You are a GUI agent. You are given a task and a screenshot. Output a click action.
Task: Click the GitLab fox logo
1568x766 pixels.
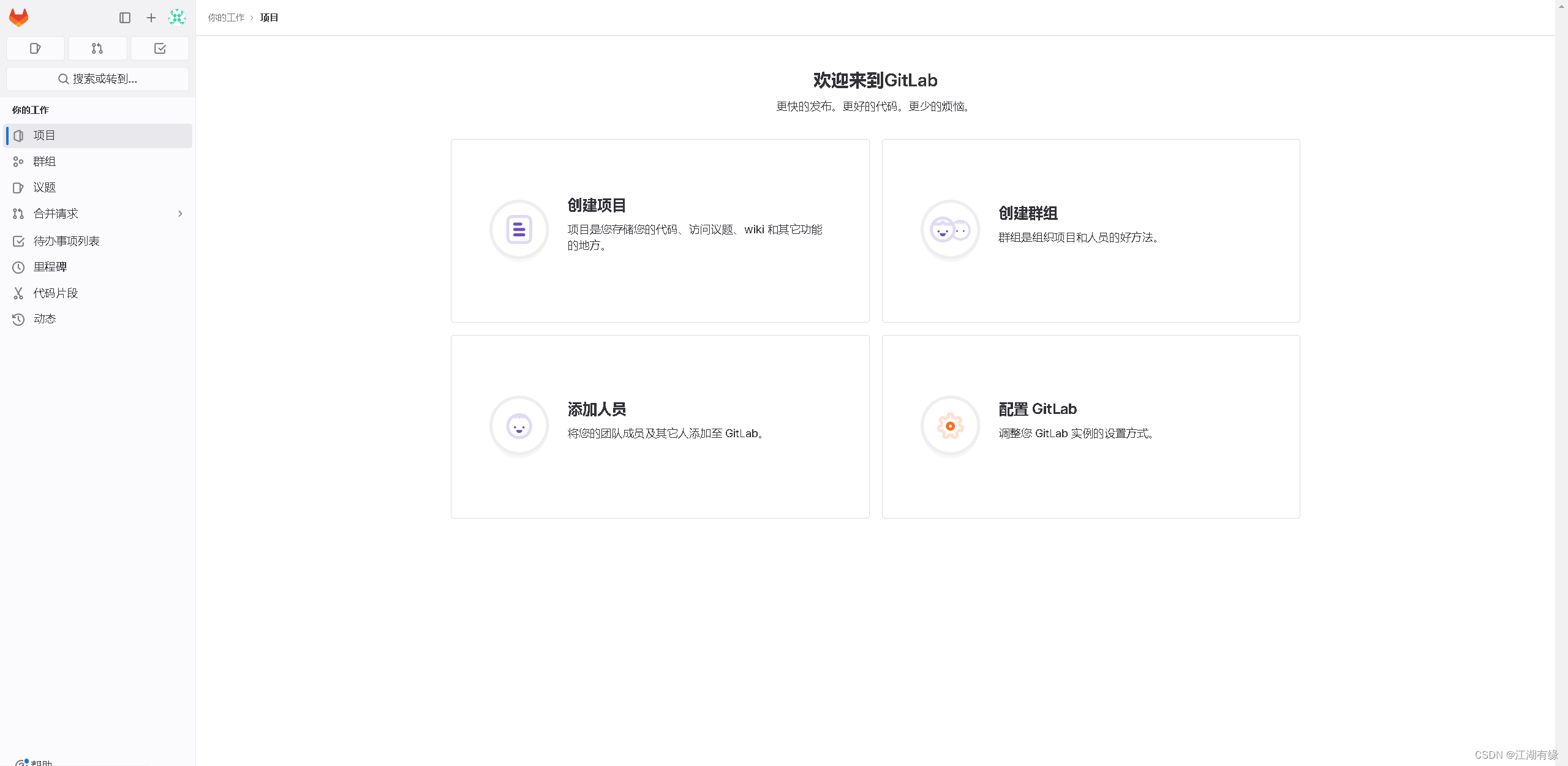click(x=18, y=18)
